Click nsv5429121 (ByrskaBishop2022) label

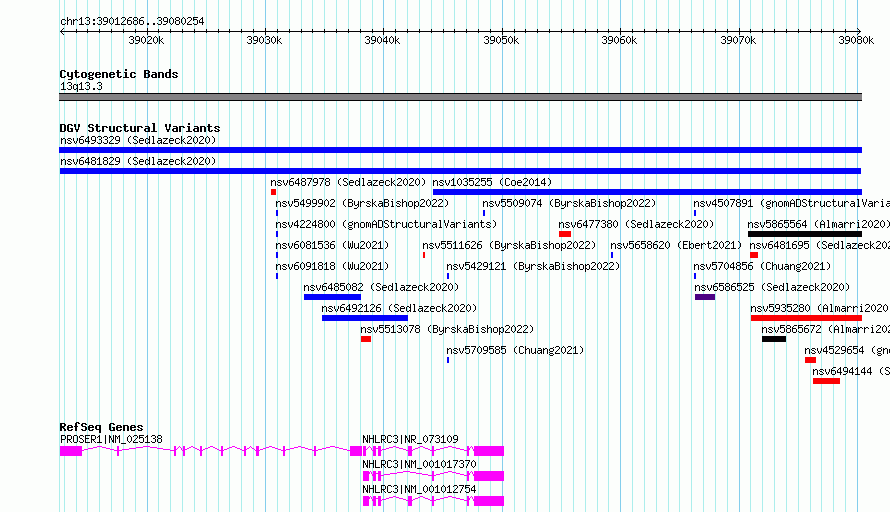(533, 266)
